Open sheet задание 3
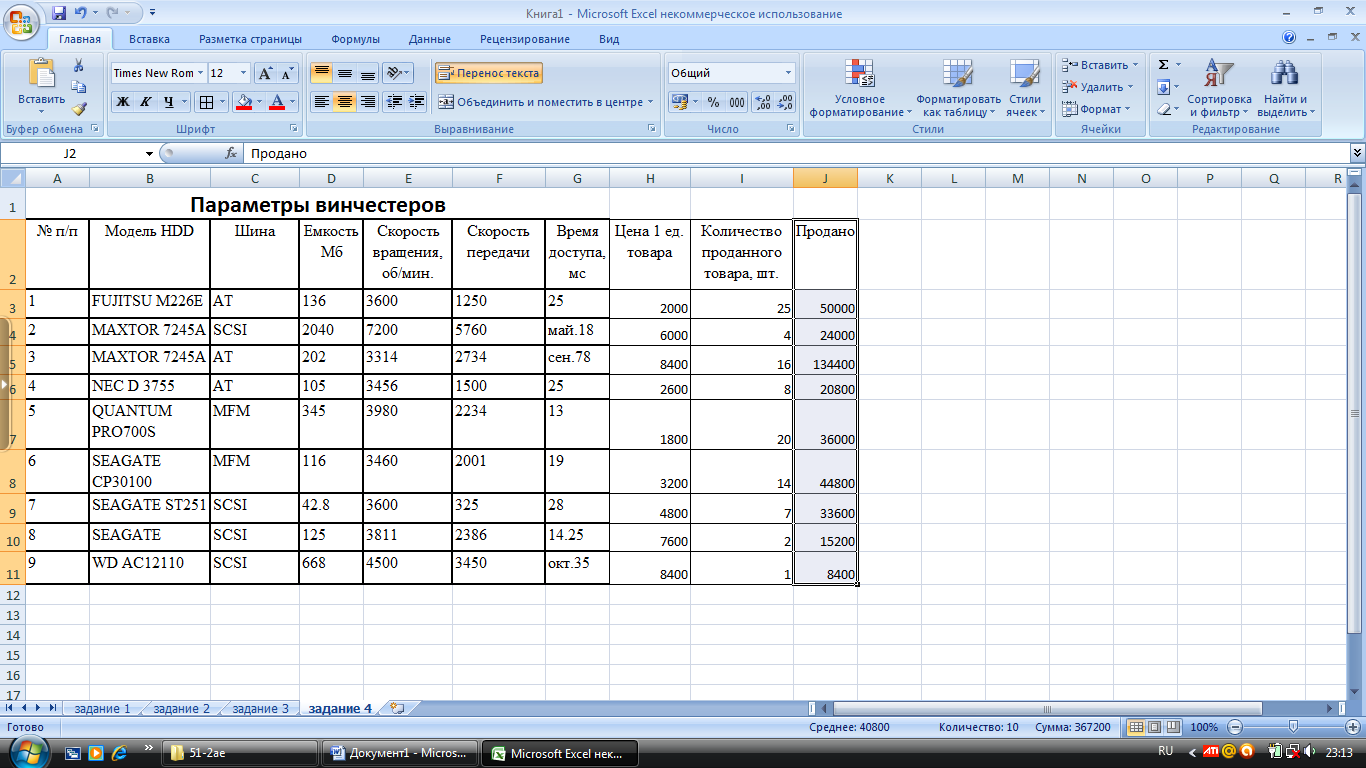This screenshot has width=1366, height=768. (x=260, y=708)
